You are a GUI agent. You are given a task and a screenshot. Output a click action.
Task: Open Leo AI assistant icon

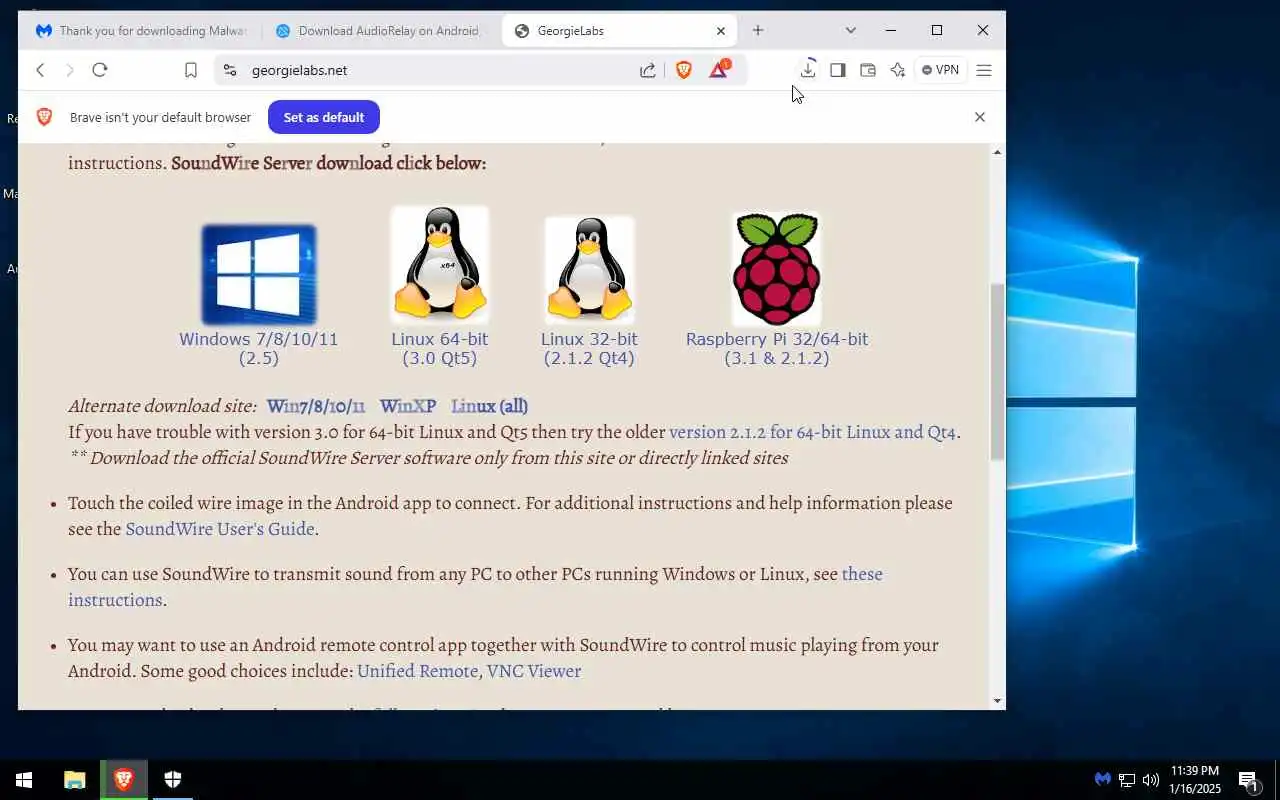click(x=898, y=70)
